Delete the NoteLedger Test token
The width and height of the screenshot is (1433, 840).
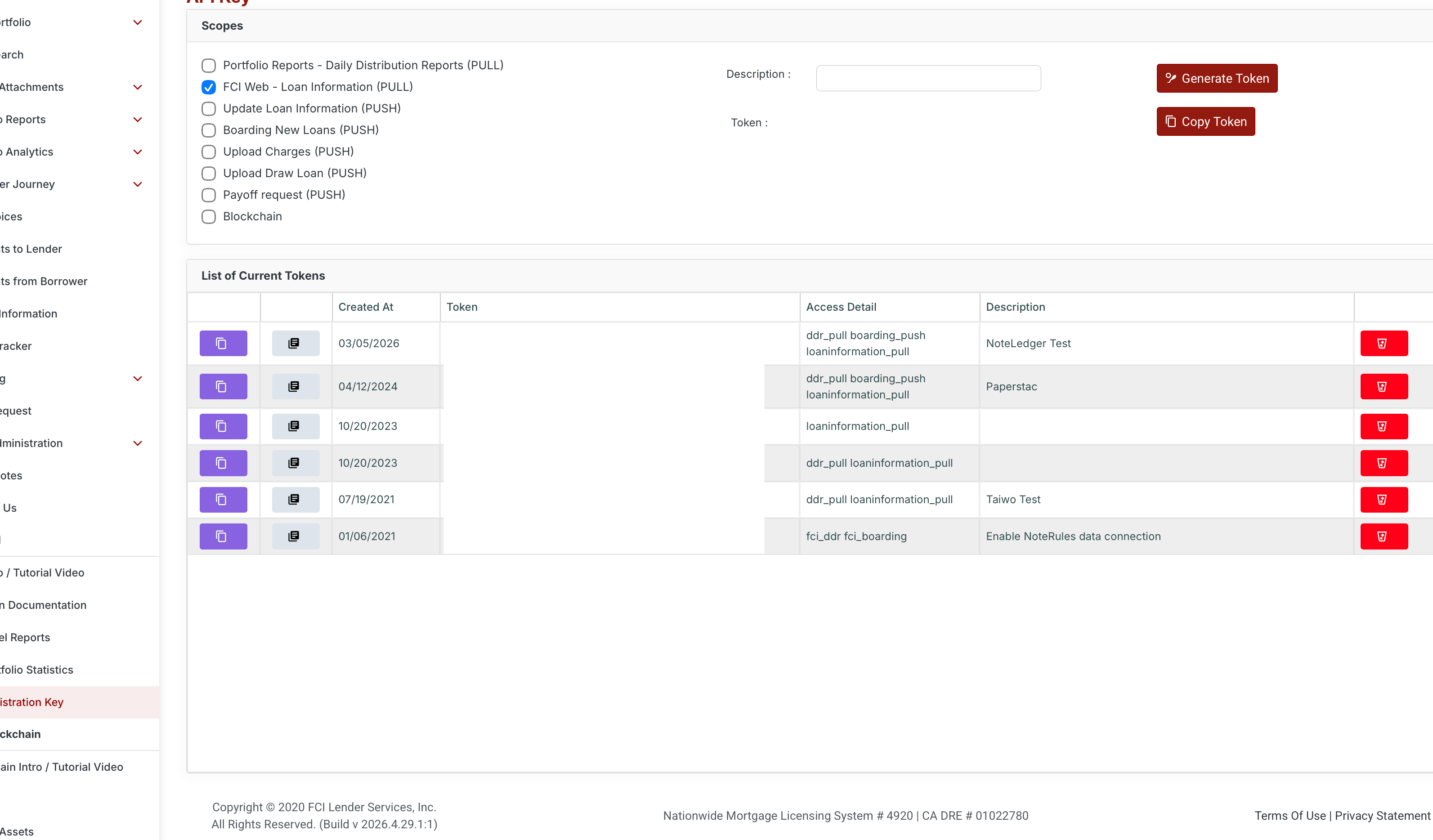[1384, 343]
